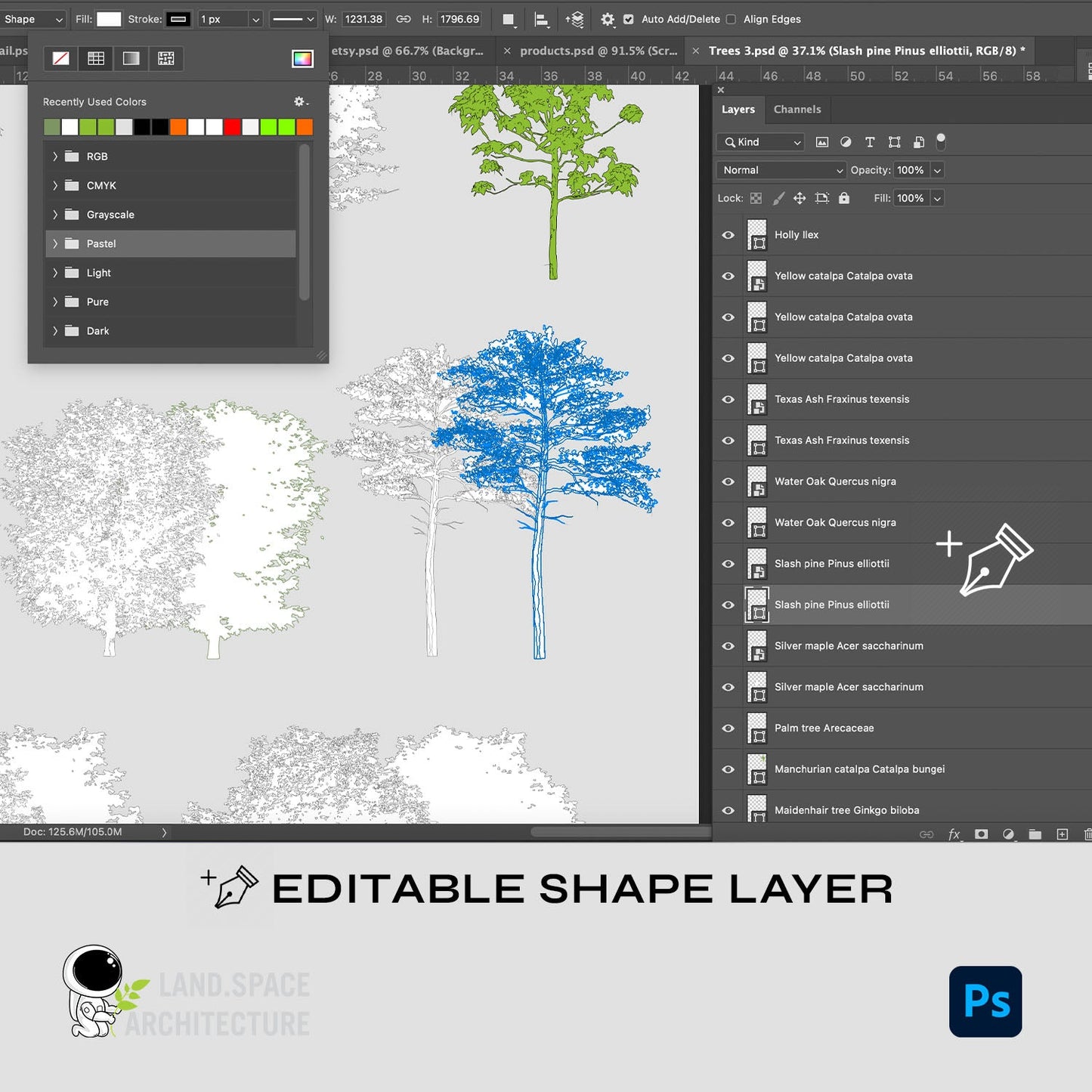Enable the Align Edges checkbox
Image resolution: width=1092 pixels, height=1092 pixels.
(731, 20)
